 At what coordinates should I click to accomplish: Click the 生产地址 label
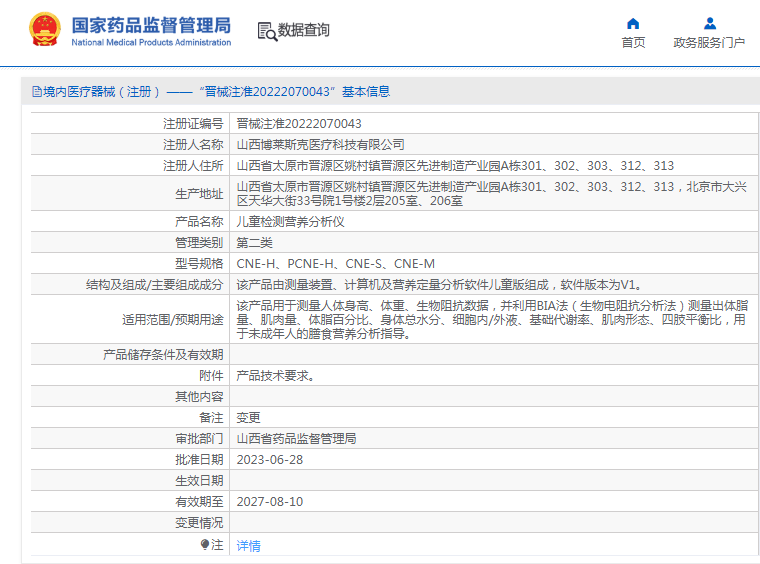(x=199, y=194)
